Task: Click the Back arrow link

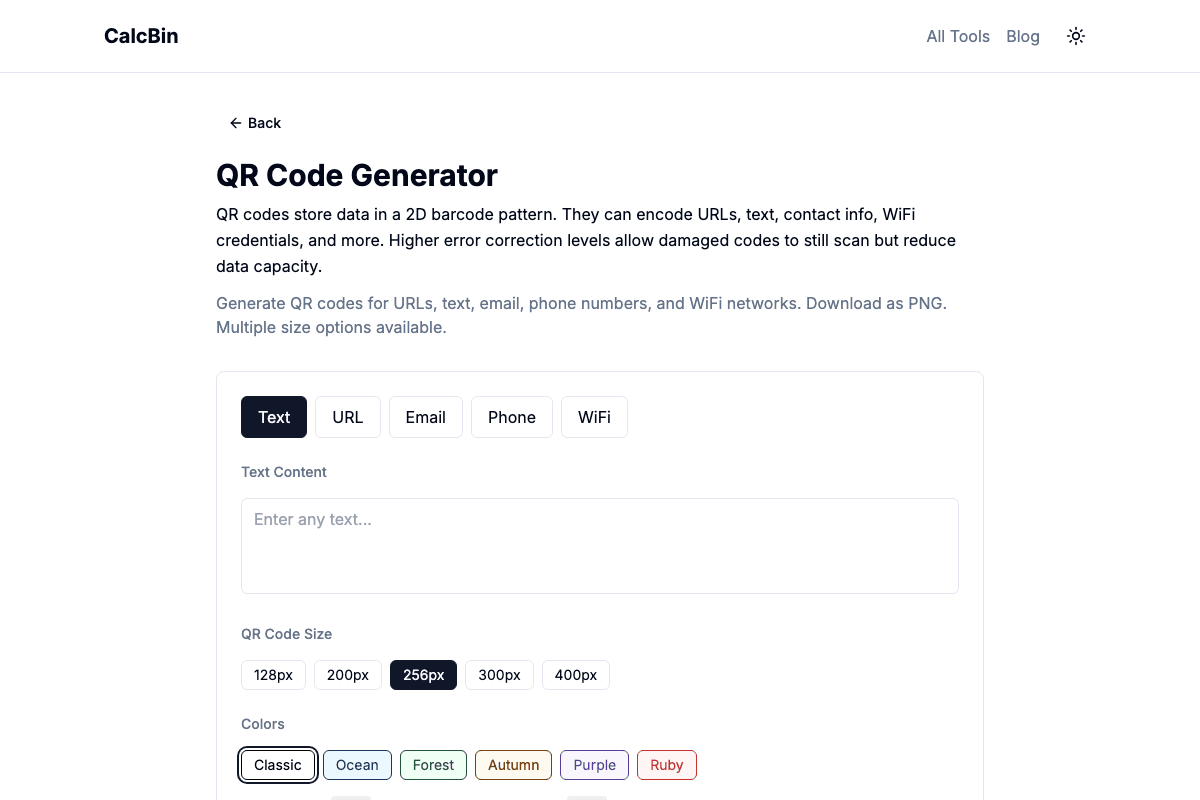Action: (255, 123)
